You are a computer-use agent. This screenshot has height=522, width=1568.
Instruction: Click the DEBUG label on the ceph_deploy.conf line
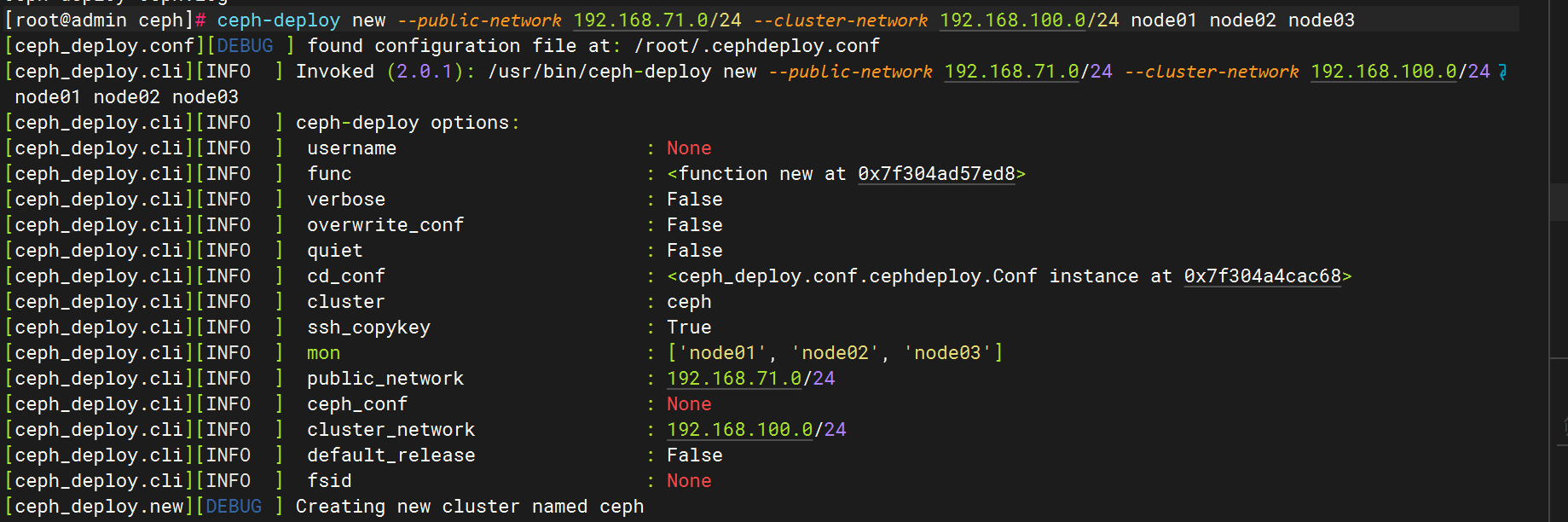coord(245,46)
